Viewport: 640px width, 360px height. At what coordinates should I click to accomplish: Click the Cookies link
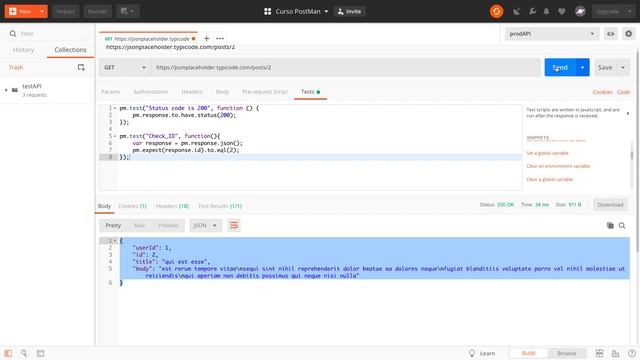[602, 92]
